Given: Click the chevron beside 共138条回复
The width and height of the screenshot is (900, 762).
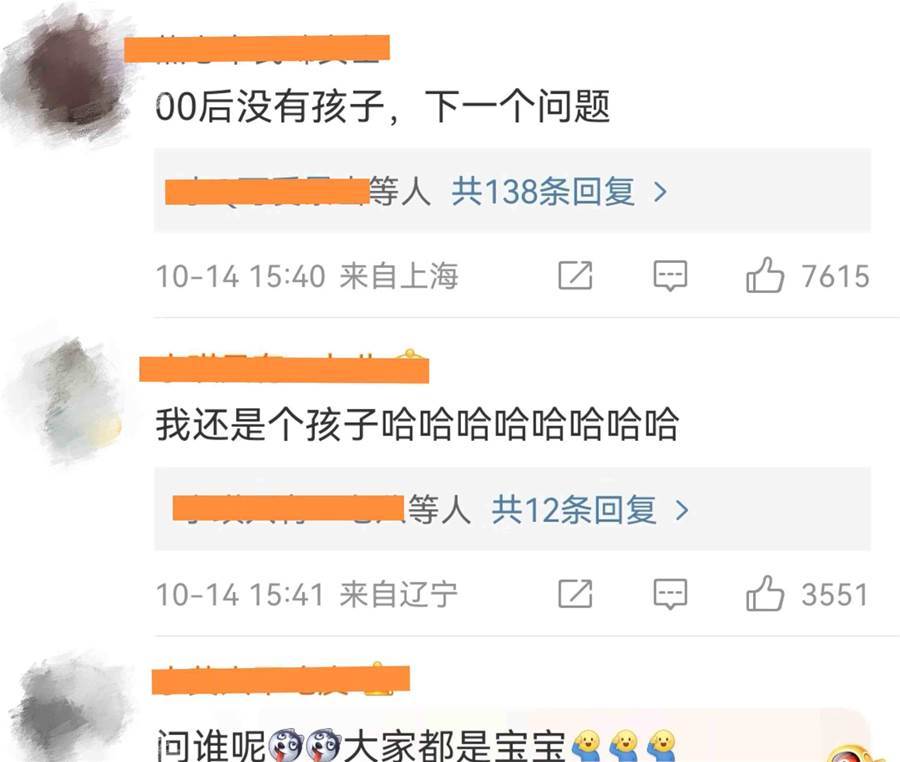Looking at the screenshot, I should coord(661,192).
